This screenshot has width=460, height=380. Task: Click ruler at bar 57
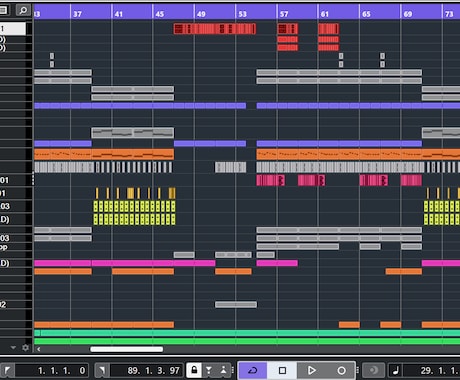tap(284, 14)
